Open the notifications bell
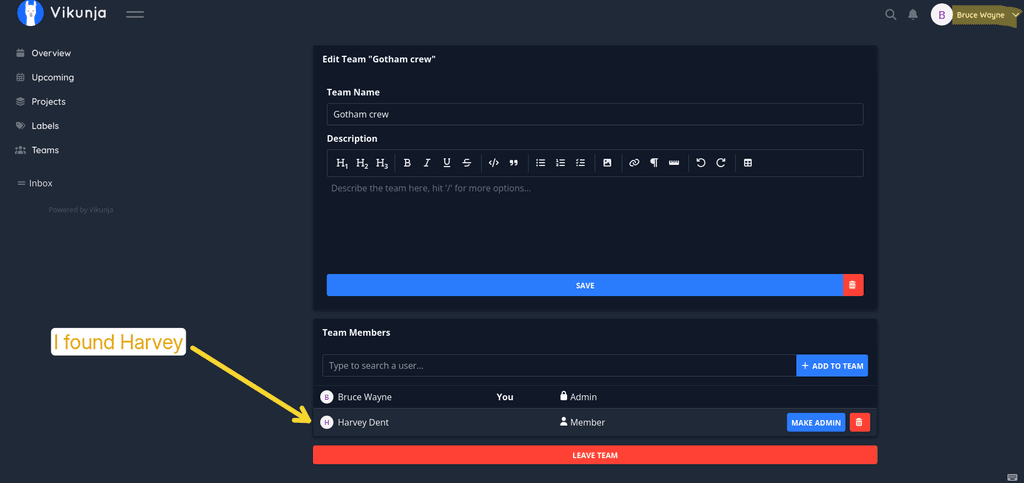Viewport: 1024px width, 483px height. (913, 14)
